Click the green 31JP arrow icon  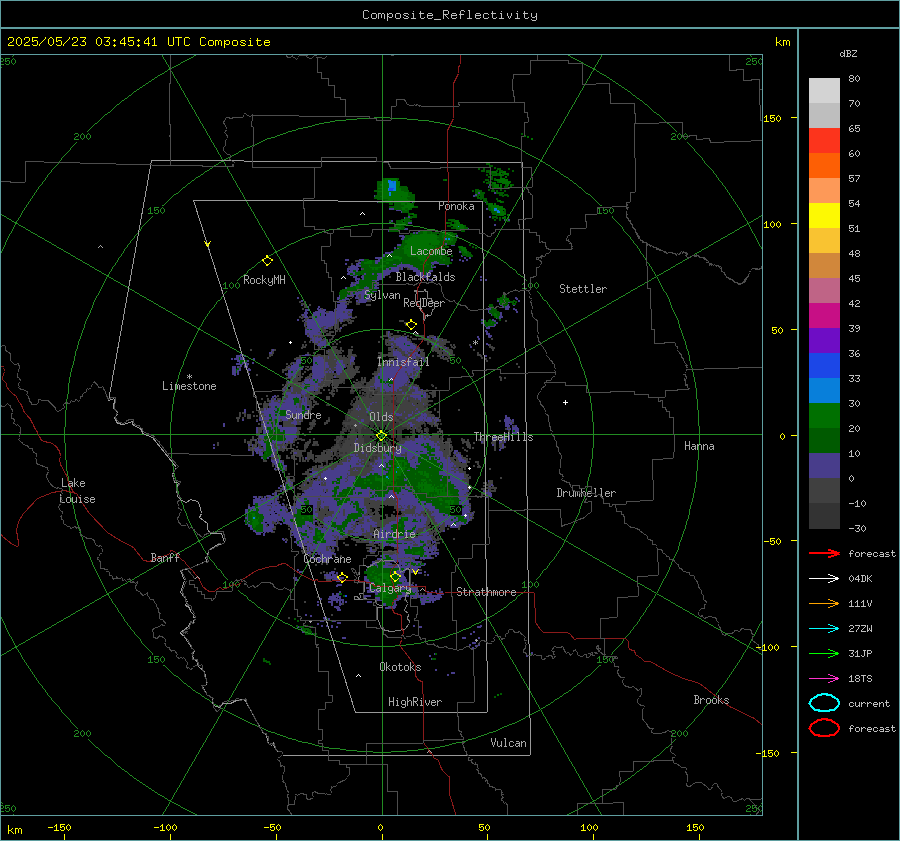[x=824, y=653]
